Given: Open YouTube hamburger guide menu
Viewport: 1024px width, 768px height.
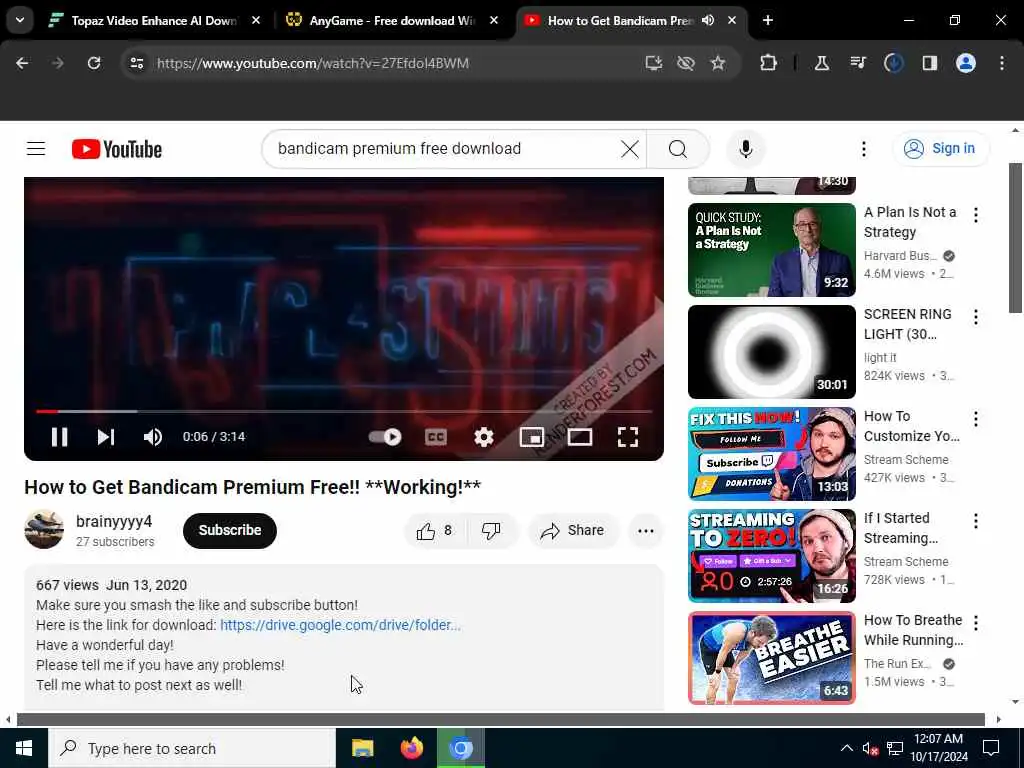Looking at the screenshot, I should click(x=36, y=149).
